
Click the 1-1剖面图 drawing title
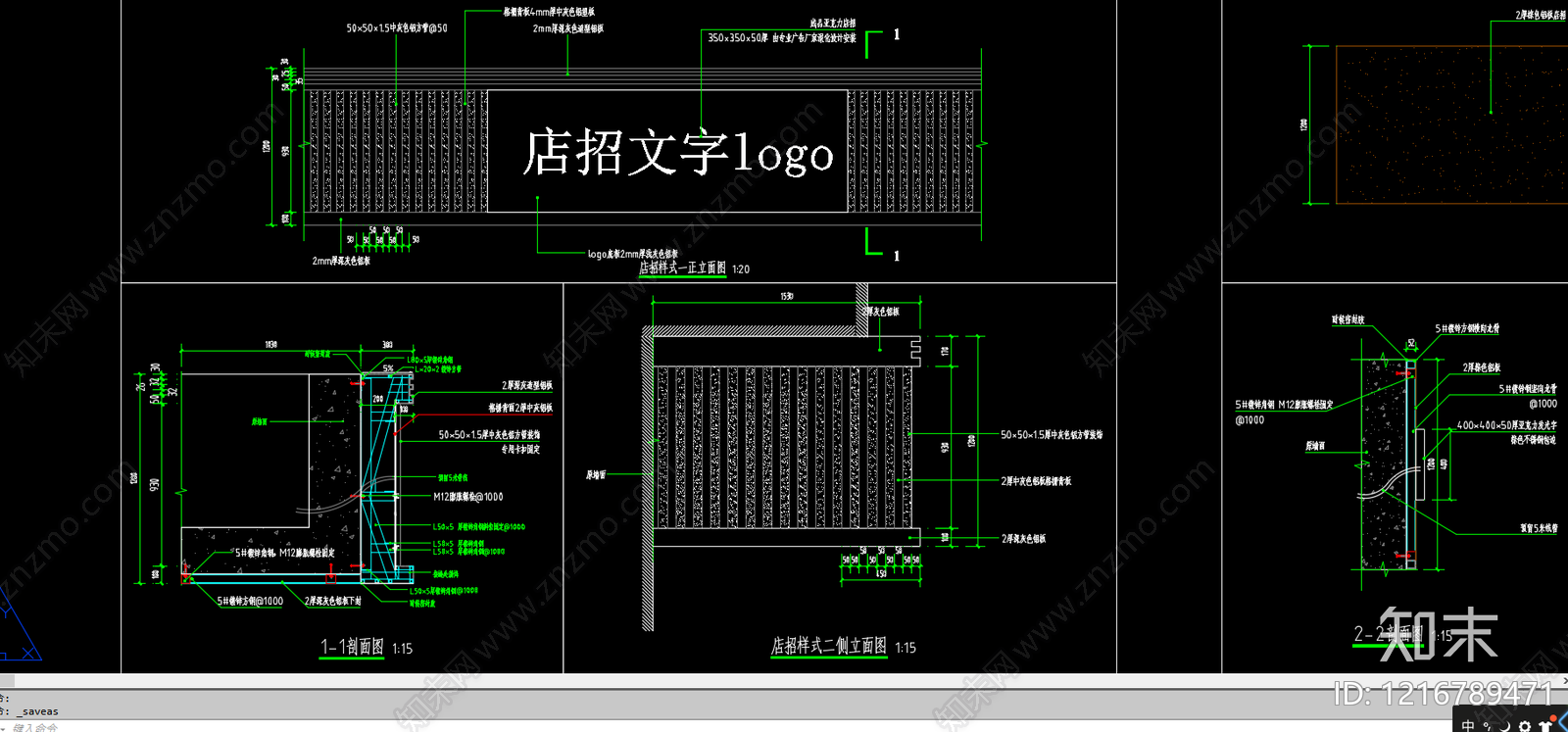(x=352, y=647)
